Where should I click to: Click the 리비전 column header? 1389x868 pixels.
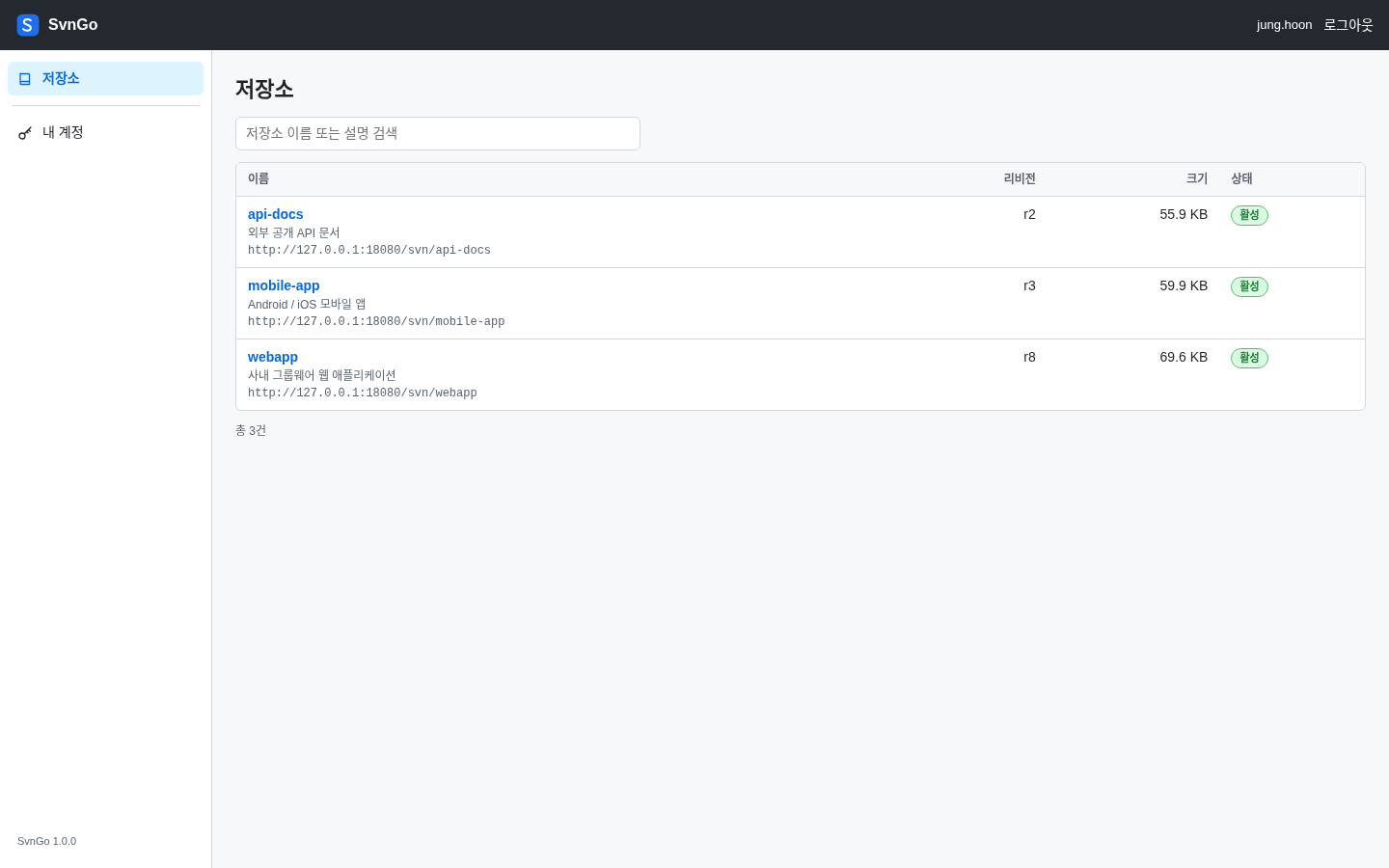1020,178
